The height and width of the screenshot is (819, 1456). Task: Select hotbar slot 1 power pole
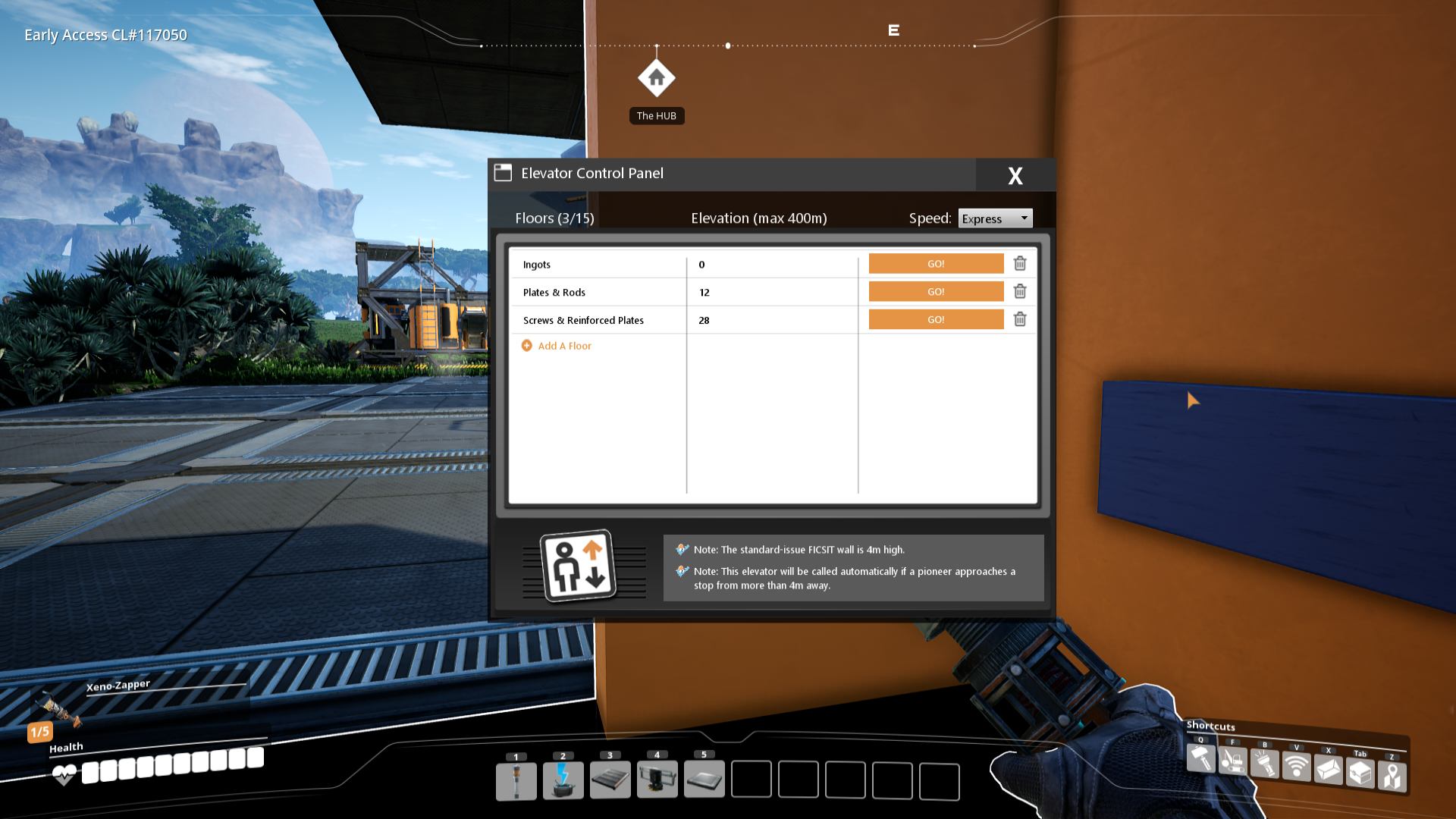click(x=516, y=781)
